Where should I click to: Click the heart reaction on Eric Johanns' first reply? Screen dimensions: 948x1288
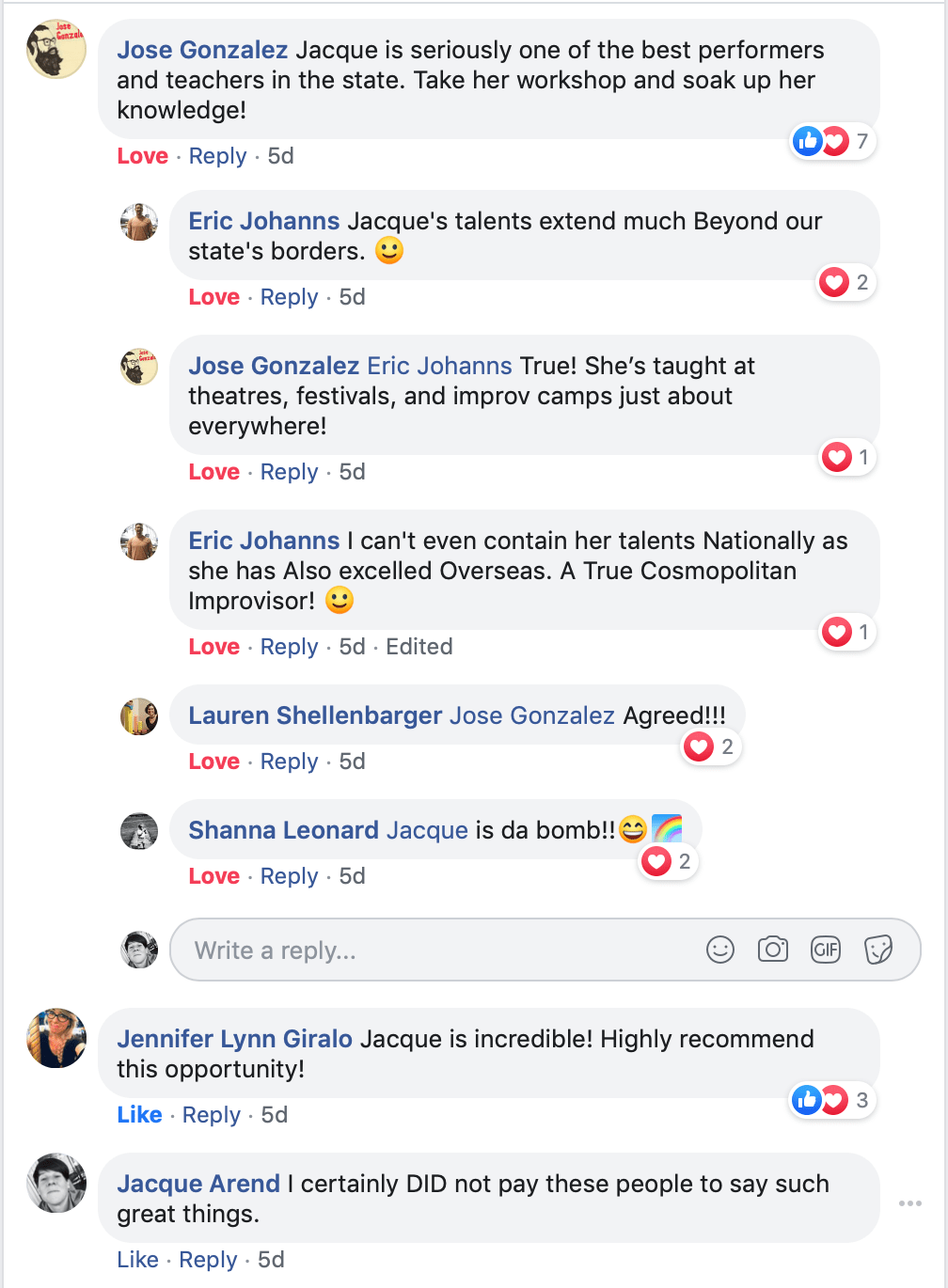tap(835, 282)
